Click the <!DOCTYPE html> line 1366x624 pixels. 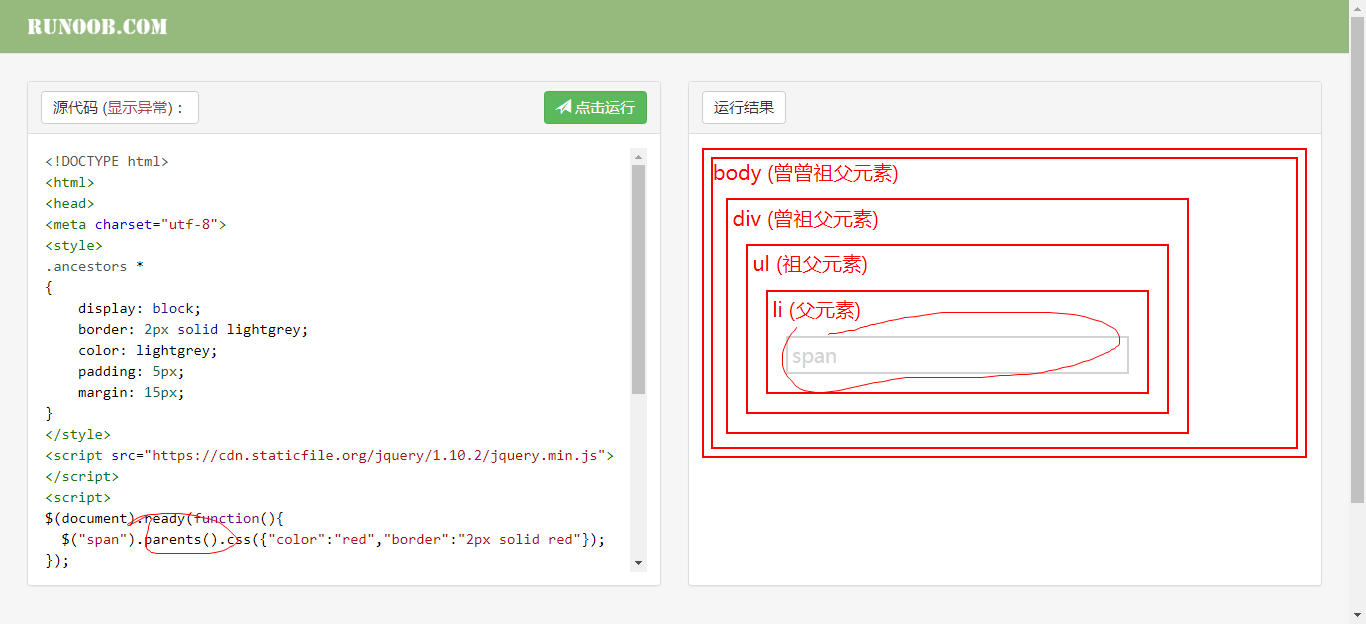coord(107,161)
